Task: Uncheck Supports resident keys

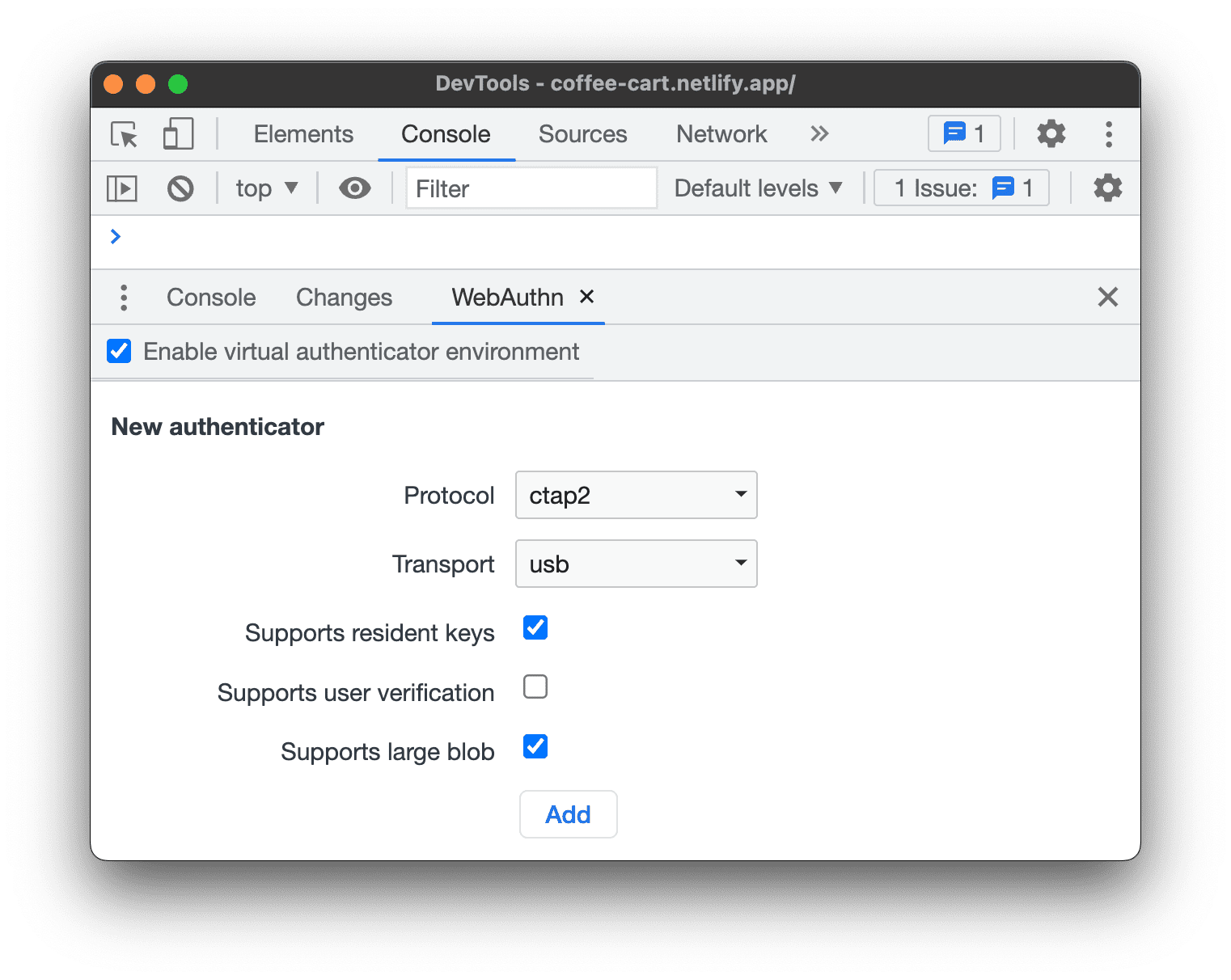Action: [535, 627]
